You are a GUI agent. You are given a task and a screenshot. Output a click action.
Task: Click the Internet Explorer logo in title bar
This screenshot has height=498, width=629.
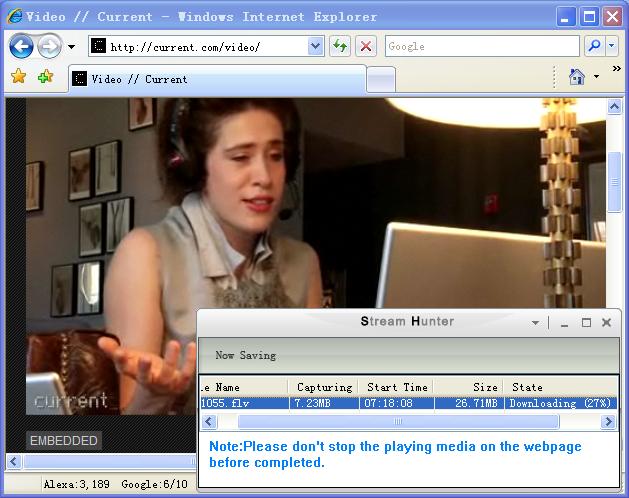(15, 16)
